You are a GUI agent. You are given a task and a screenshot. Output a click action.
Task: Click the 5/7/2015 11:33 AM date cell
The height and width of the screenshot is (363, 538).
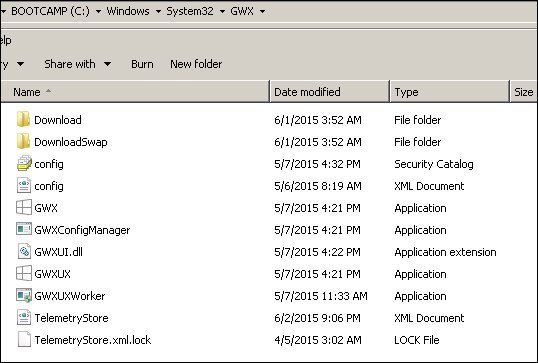(x=321, y=296)
